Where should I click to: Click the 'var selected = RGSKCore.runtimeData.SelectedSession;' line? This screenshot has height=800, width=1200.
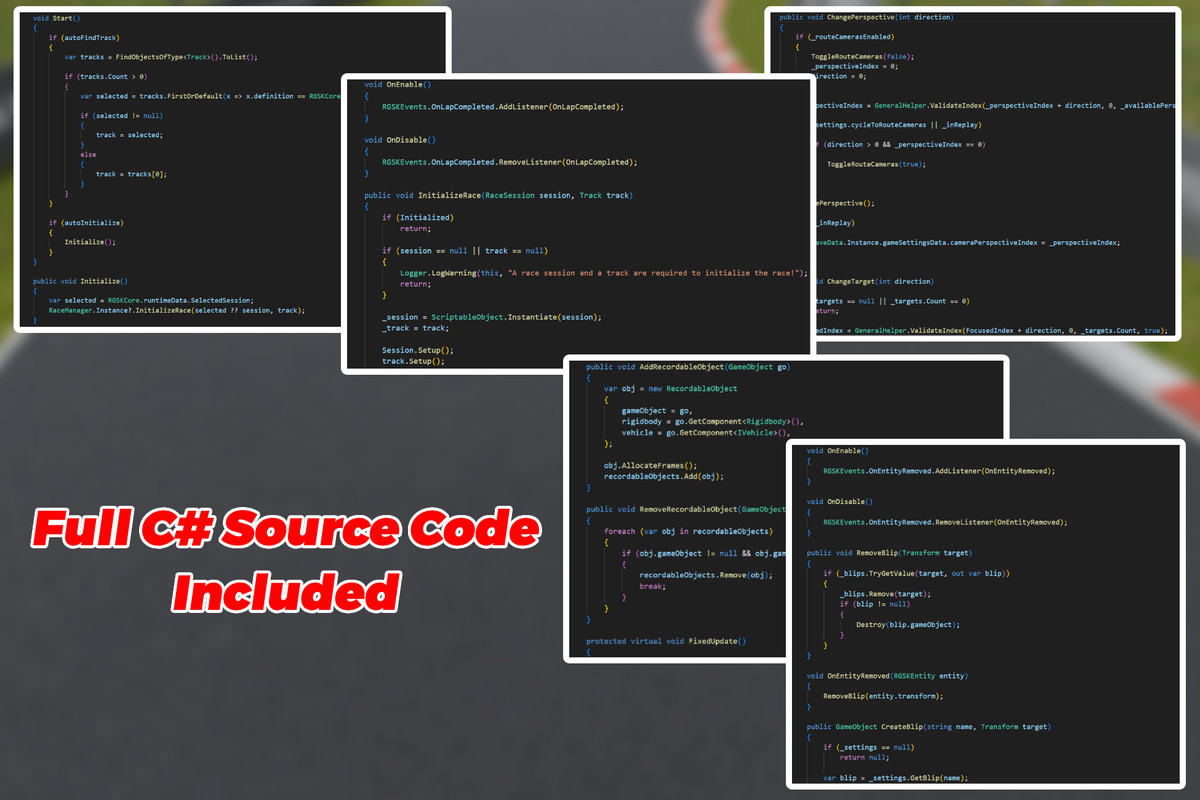pos(152,300)
